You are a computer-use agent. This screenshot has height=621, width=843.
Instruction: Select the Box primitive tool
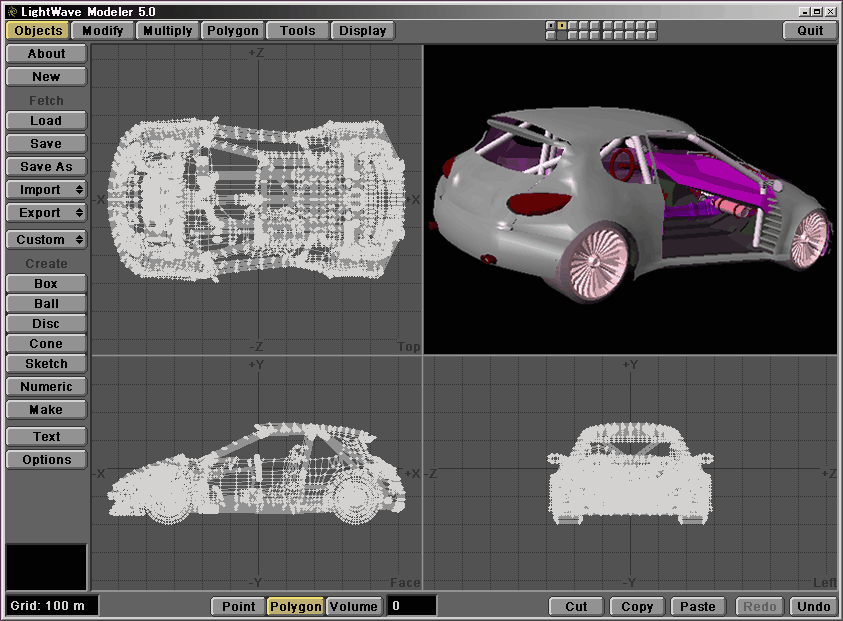click(46, 284)
